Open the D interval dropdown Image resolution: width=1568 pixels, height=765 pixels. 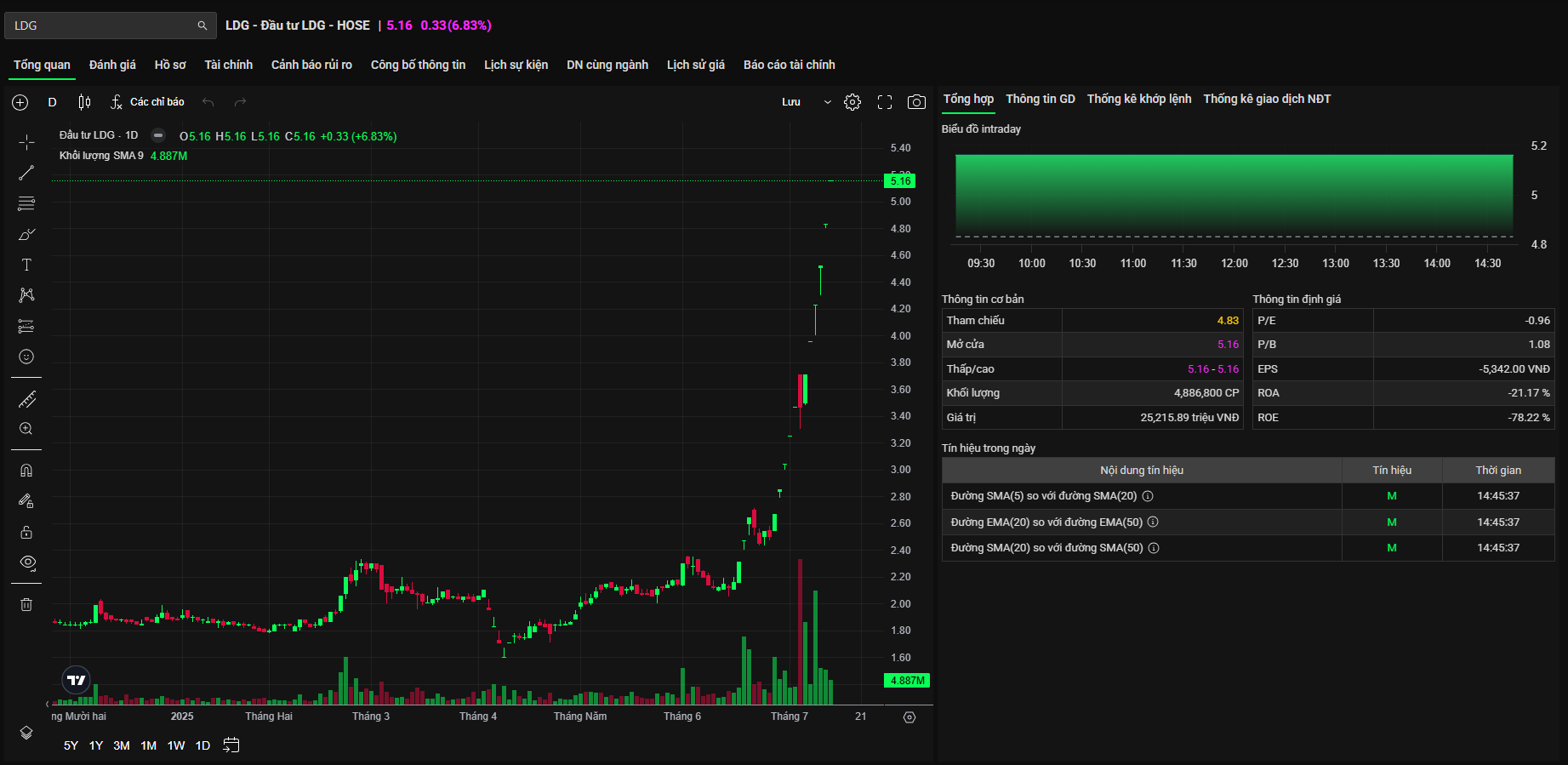[x=52, y=102]
